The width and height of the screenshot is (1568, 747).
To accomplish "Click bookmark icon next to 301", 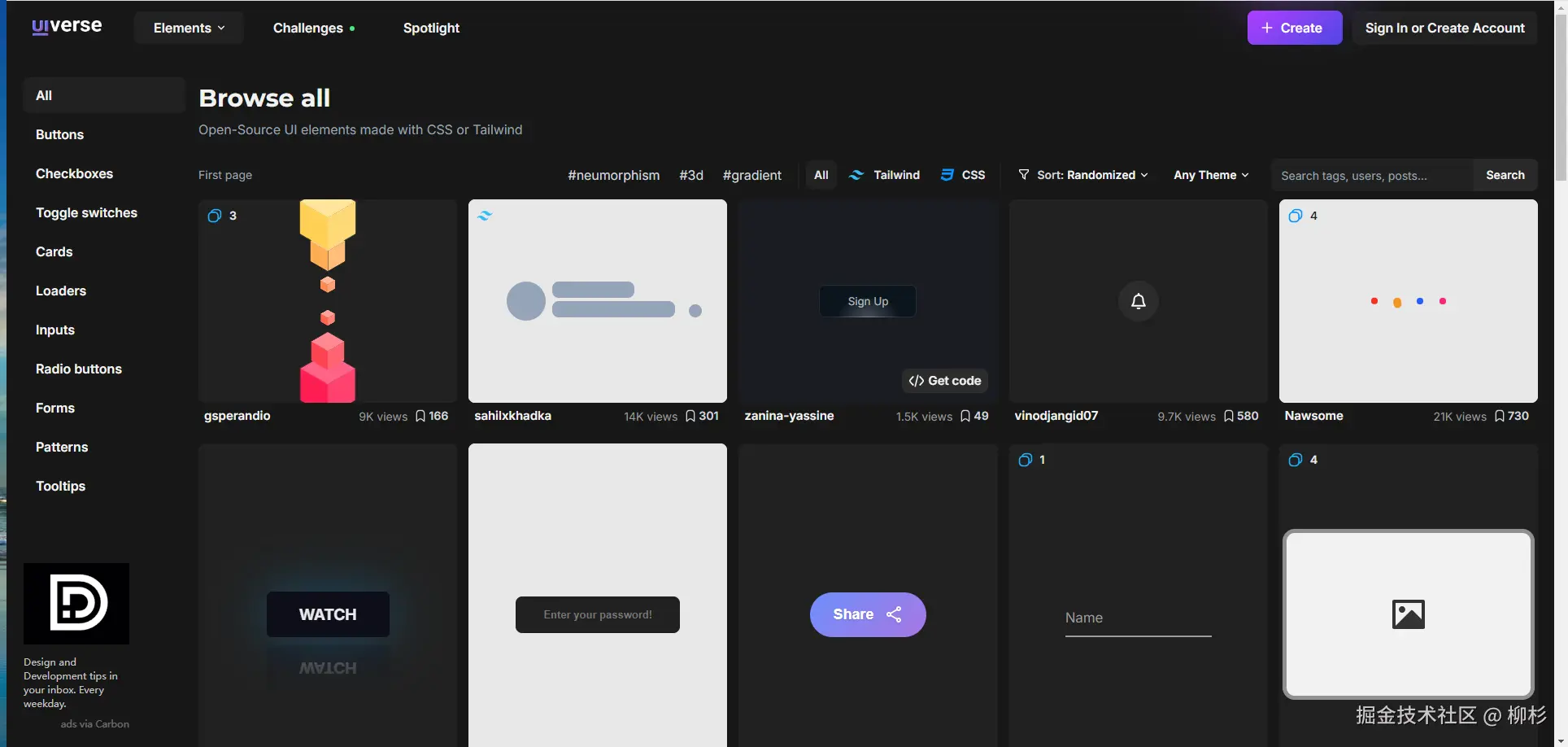I will (690, 416).
